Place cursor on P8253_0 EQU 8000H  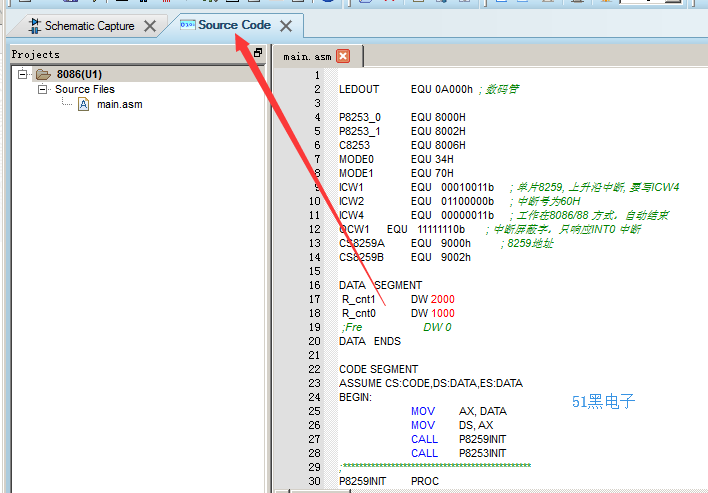click(402, 117)
